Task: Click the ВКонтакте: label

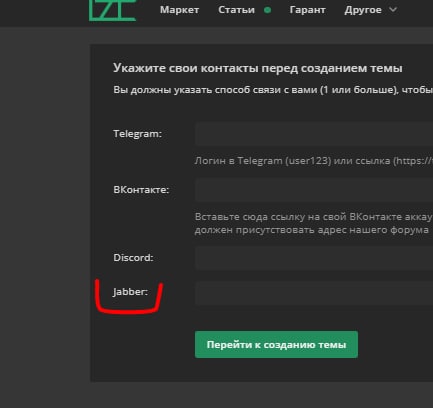Action: pyautogui.click(x=141, y=190)
